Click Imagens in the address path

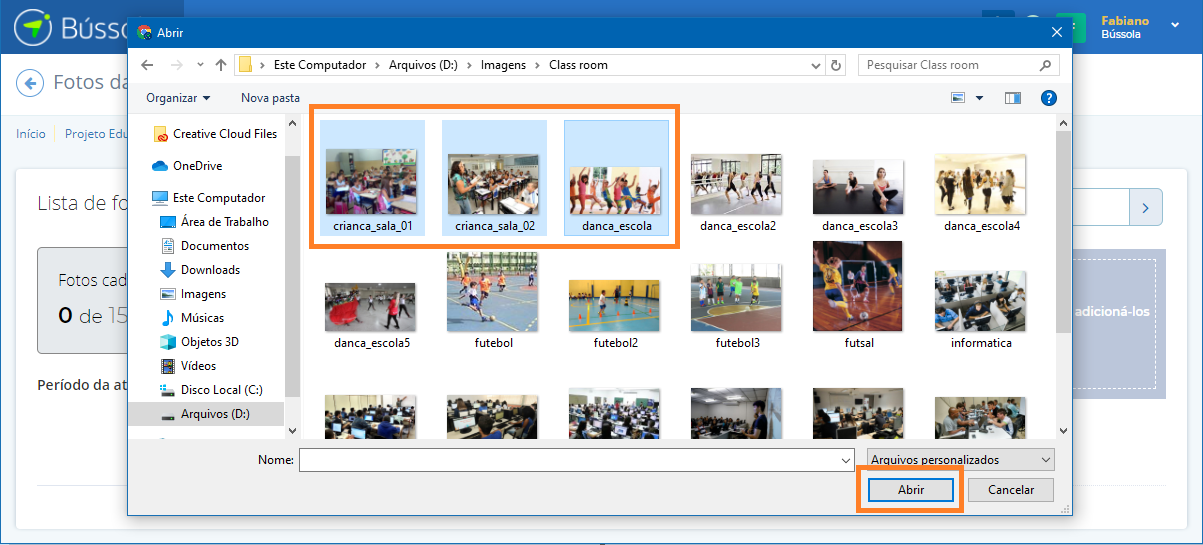click(x=503, y=65)
